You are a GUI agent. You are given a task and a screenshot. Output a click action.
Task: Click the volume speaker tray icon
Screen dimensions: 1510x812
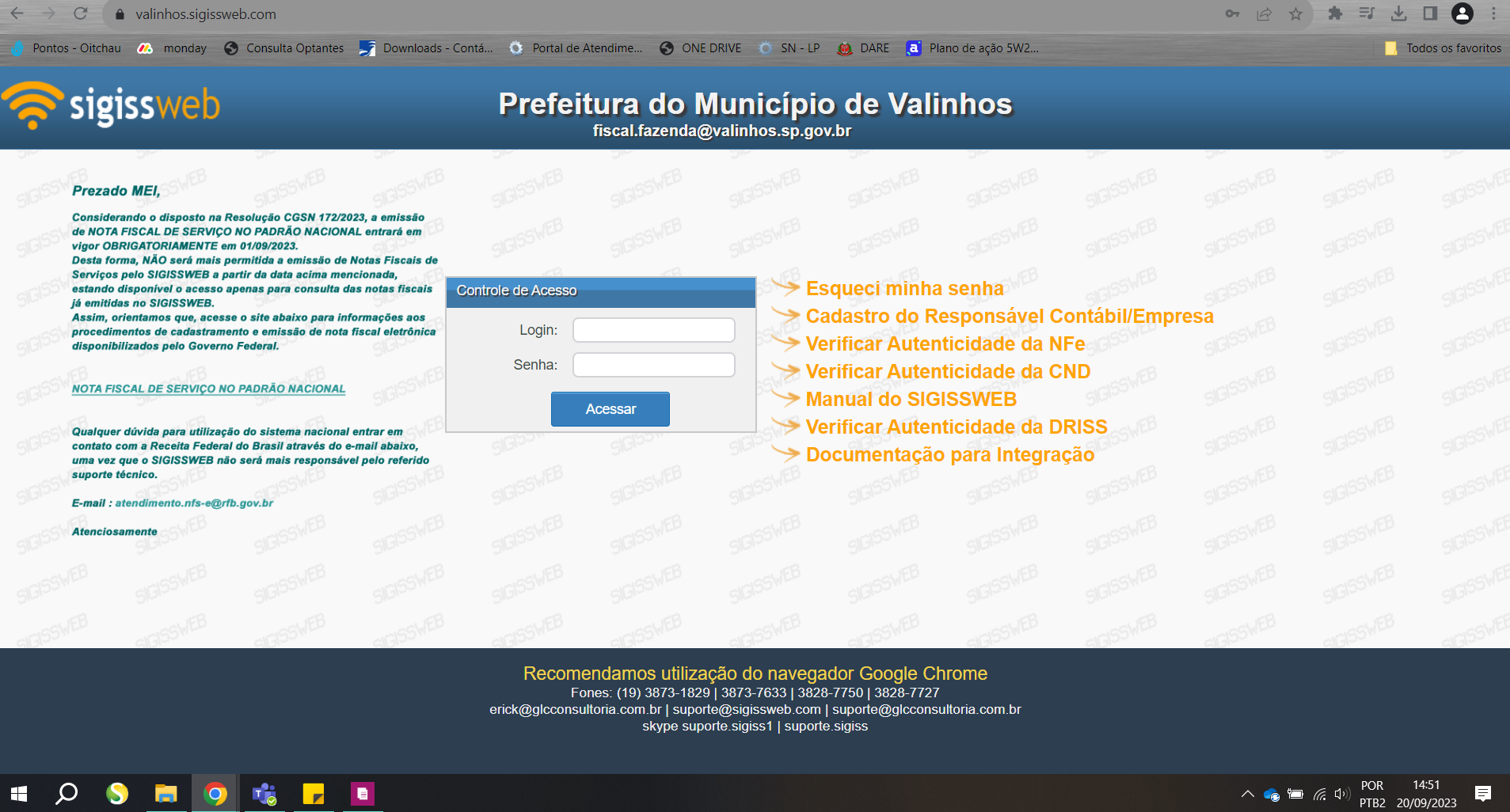(1341, 794)
